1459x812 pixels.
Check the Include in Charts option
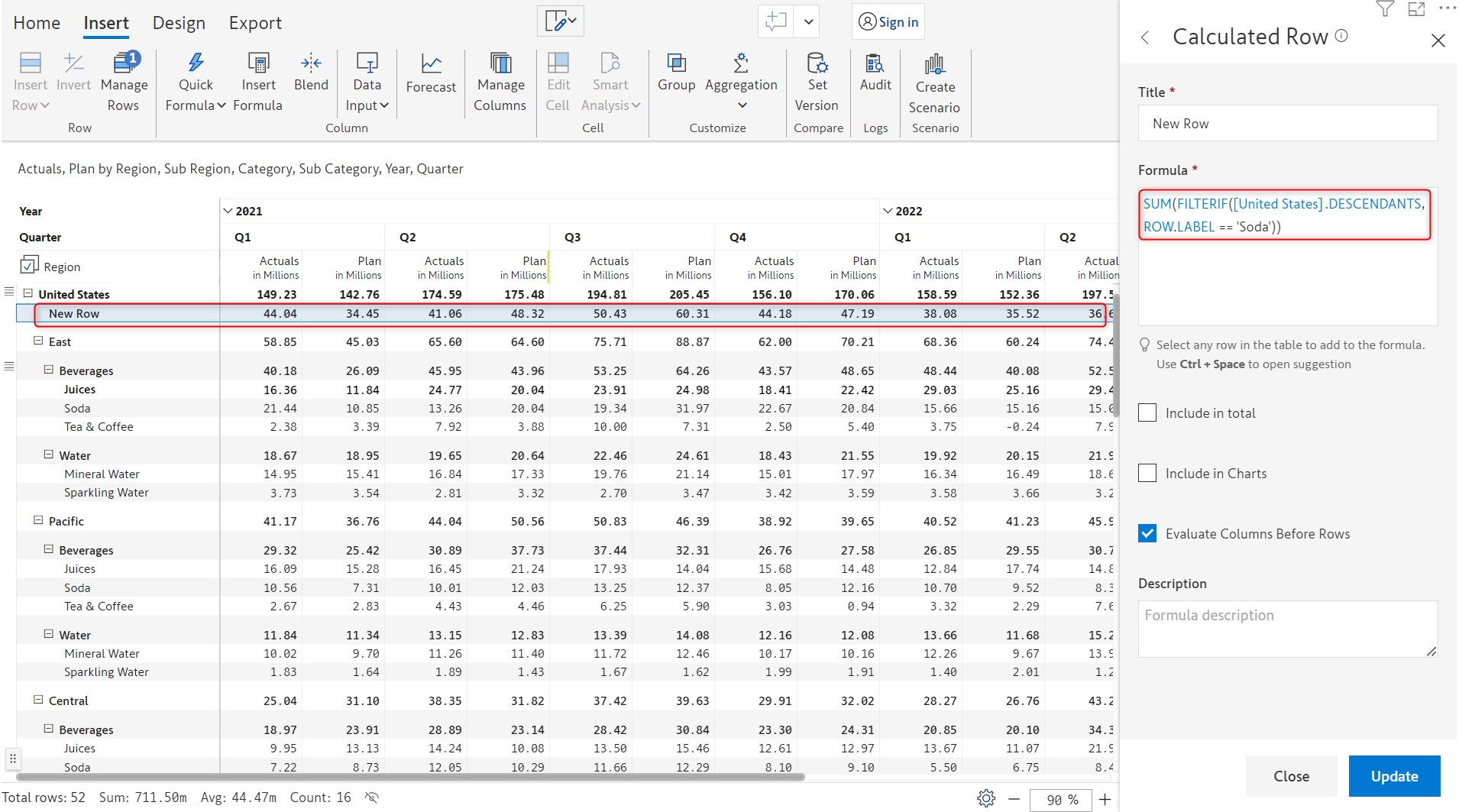tap(1147, 474)
